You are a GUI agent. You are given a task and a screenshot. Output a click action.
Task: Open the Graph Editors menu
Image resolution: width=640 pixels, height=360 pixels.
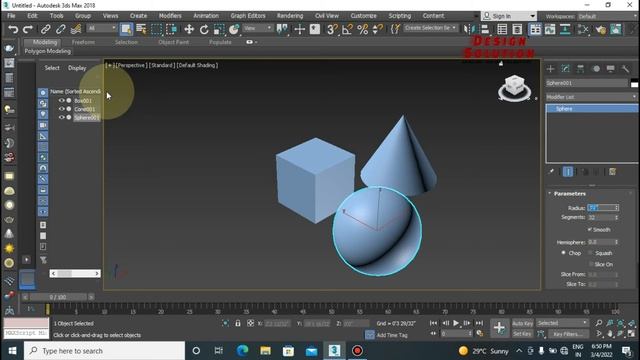[248, 16]
